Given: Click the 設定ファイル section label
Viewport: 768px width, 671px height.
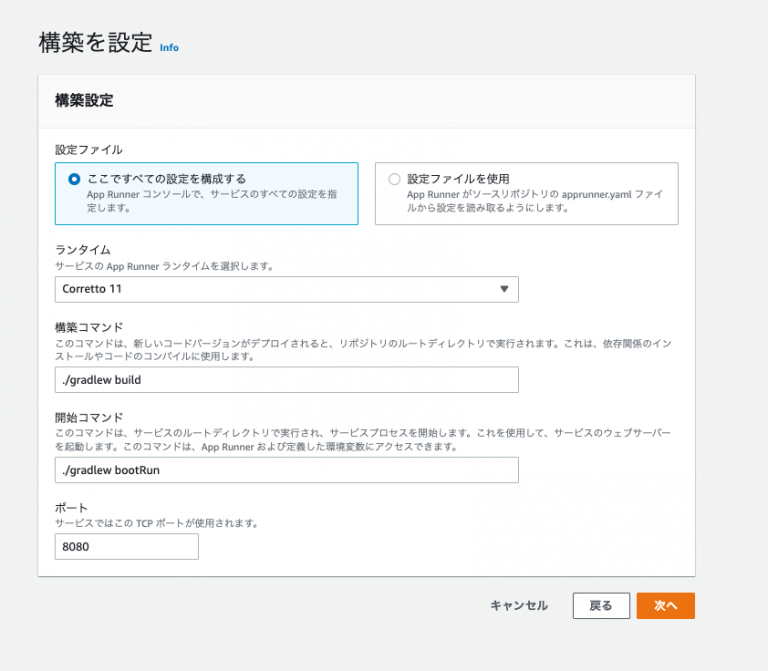Looking at the screenshot, I should 89,149.
